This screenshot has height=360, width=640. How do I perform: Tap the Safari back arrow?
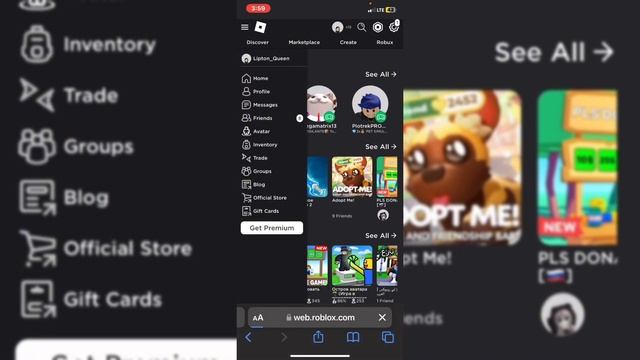(x=248, y=337)
